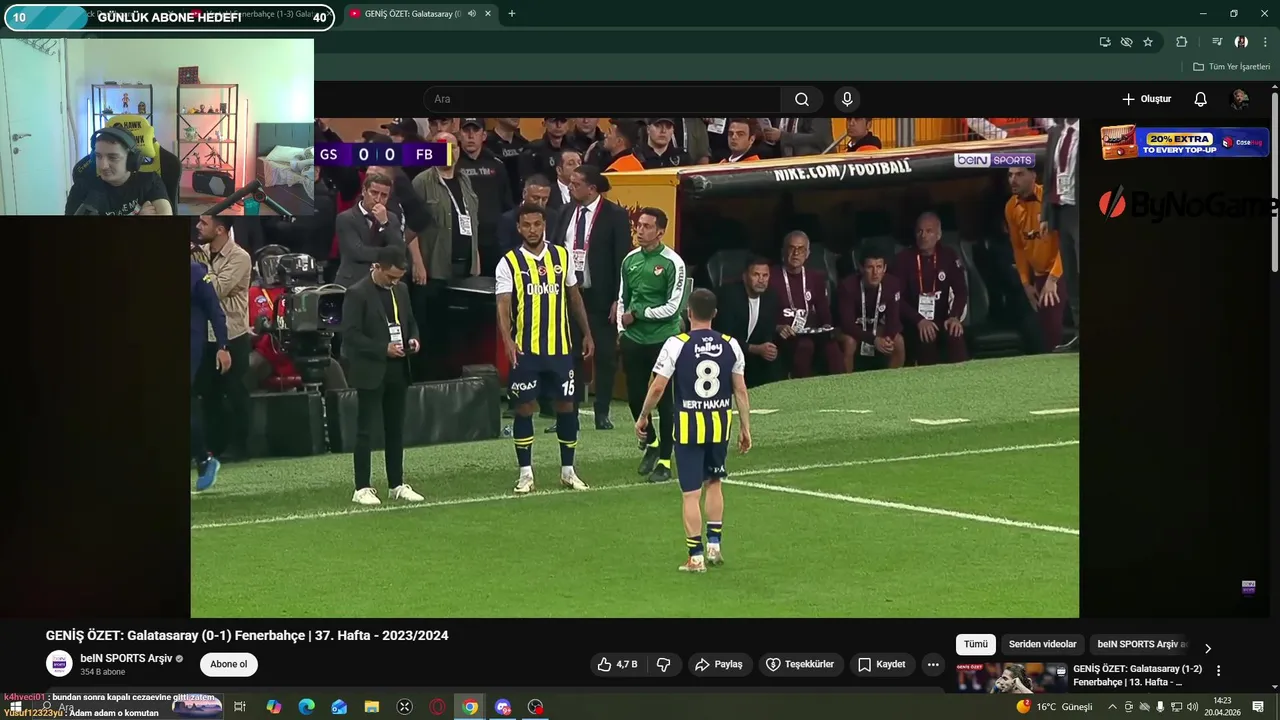The image size is (1280, 720).
Task: Click the beIN SPORTS Arşiv channel avatar
Action: coord(60,664)
